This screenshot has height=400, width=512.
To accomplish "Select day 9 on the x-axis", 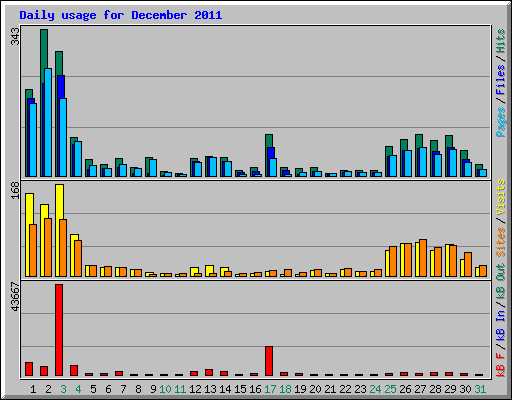I will tap(153, 389).
